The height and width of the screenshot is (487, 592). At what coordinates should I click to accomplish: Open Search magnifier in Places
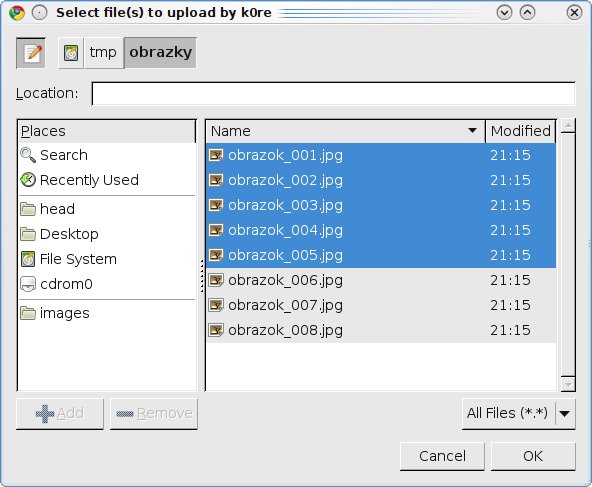coord(28,155)
